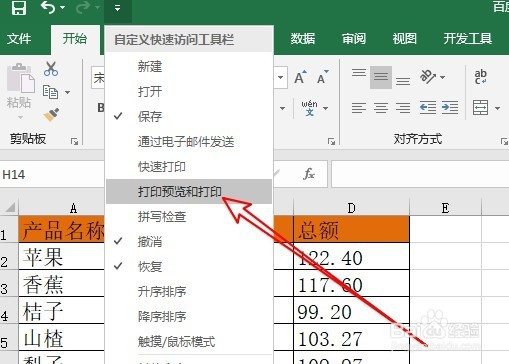Open the Undo history dropdown arrow
The width and height of the screenshot is (509, 364).
pyautogui.click(x=62, y=7)
